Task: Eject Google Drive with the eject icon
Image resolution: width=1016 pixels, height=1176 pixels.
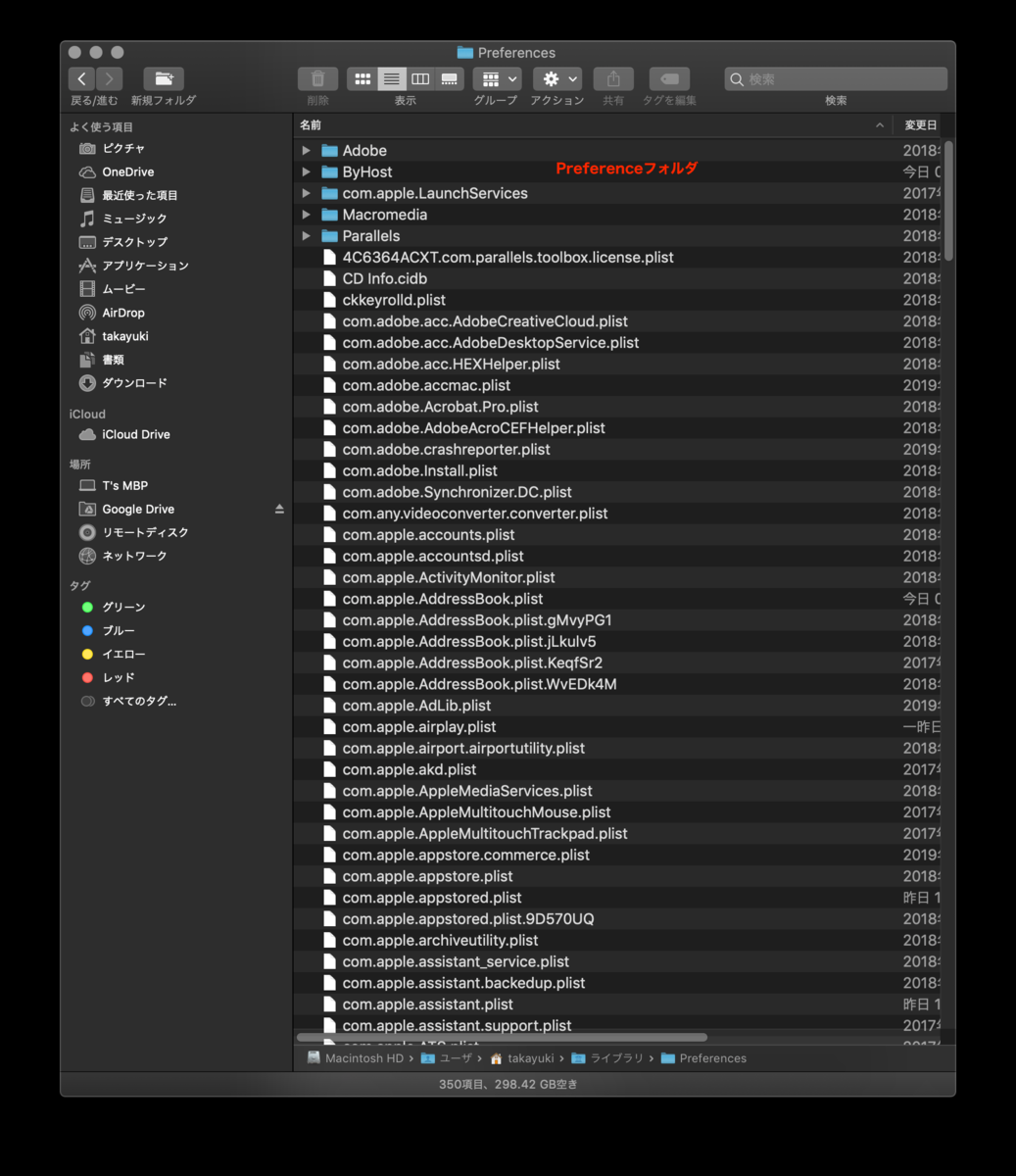Action: pyautogui.click(x=279, y=509)
